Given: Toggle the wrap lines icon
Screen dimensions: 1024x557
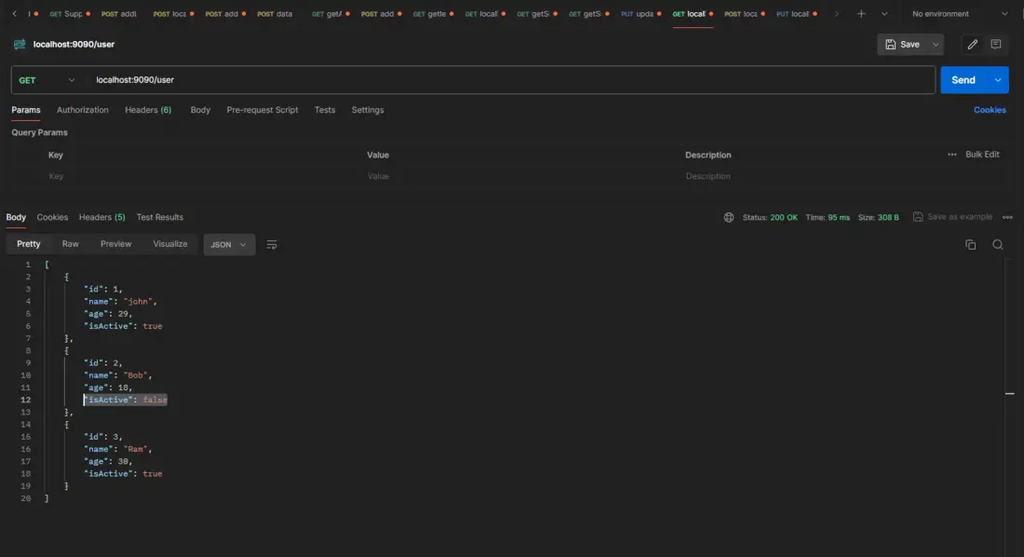Looking at the screenshot, I should [x=272, y=245].
